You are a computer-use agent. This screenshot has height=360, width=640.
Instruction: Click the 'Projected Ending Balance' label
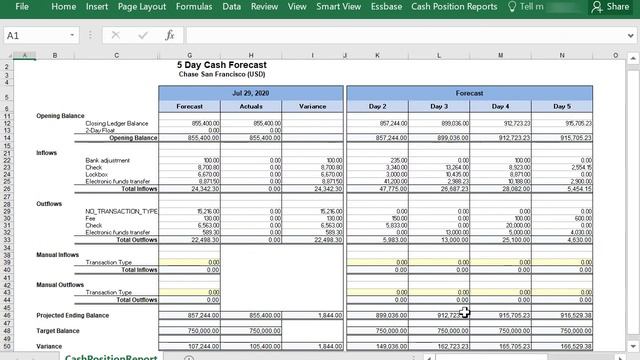(x=73, y=316)
